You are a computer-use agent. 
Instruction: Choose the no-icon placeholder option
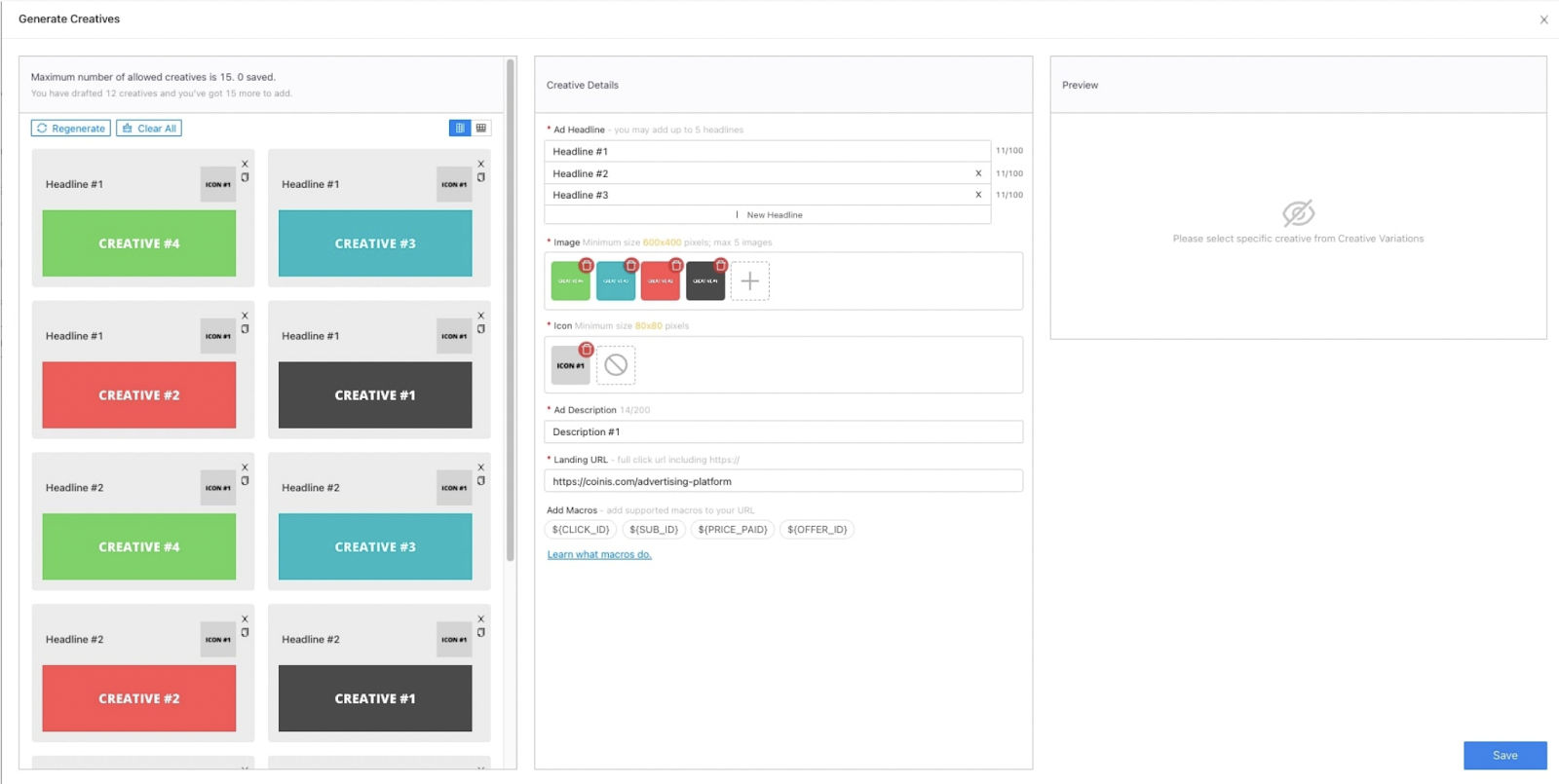point(616,365)
